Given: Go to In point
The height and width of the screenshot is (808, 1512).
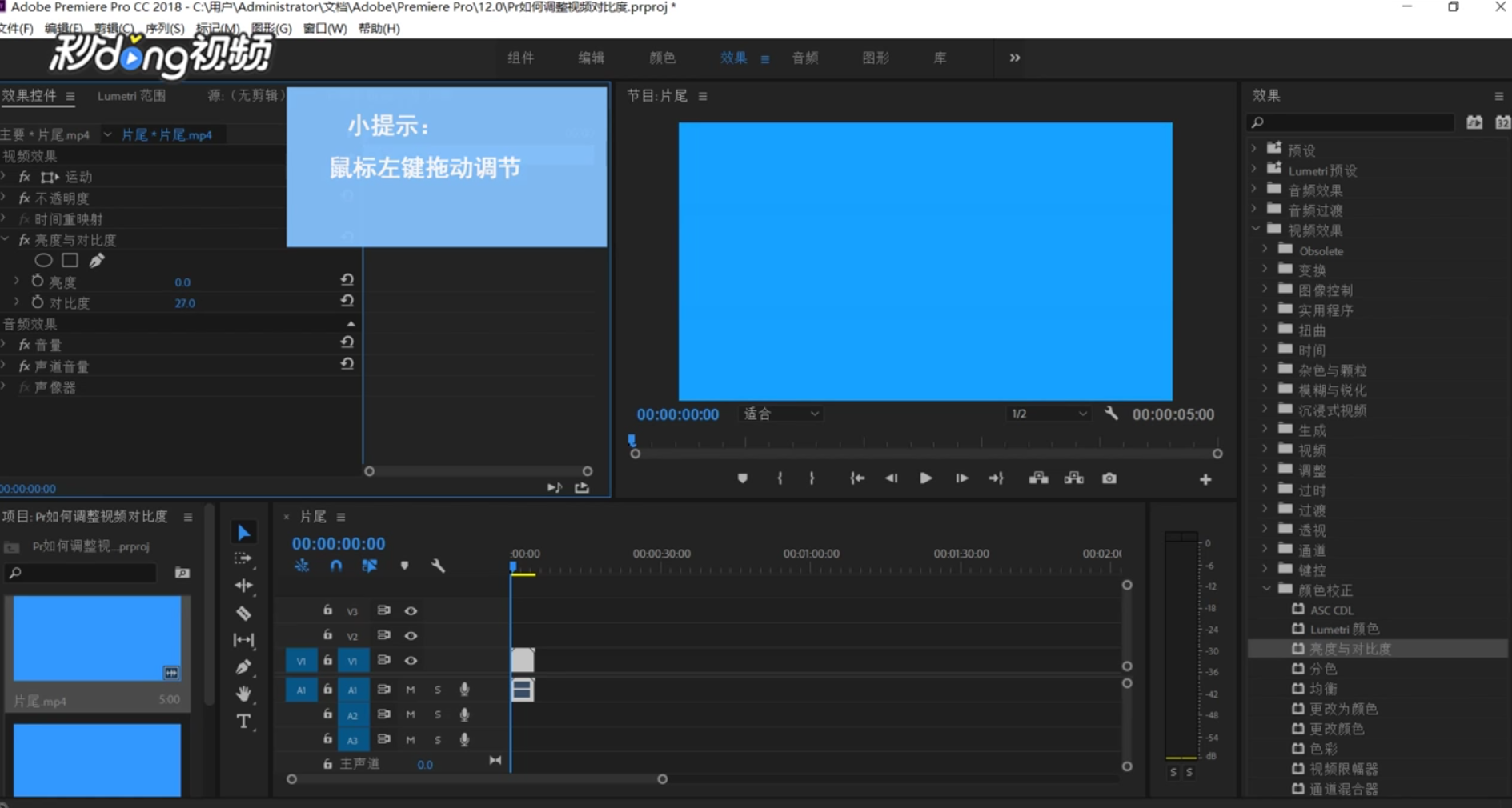Looking at the screenshot, I should (x=857, y=478).
